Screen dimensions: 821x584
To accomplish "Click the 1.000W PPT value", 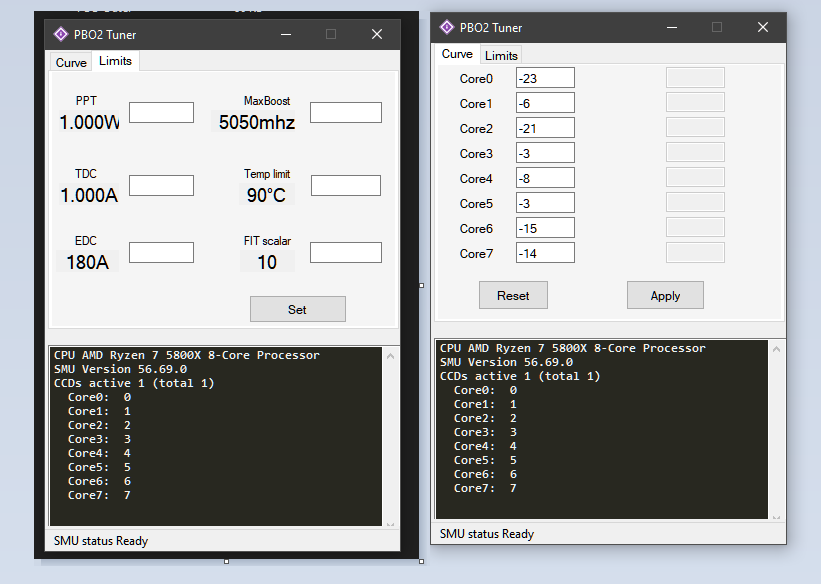I will pyautogui.click(x=89, y=123).
